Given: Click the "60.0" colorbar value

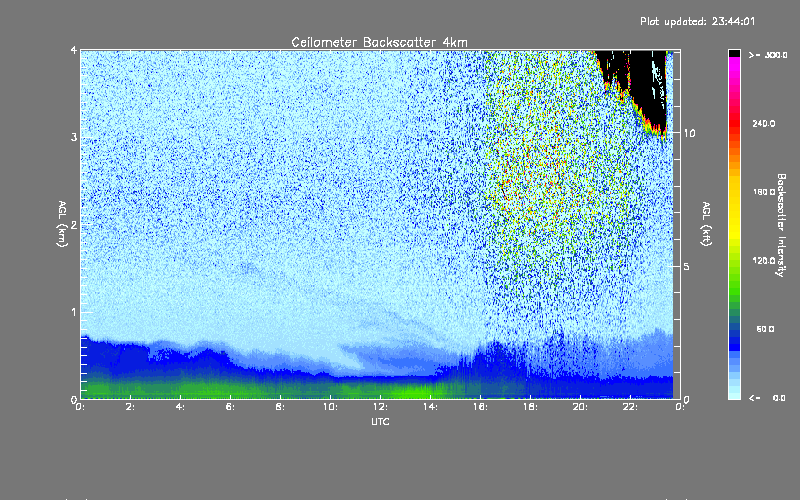Looking at the screenshot, I should pyautogui.click(x=765, y=329).
